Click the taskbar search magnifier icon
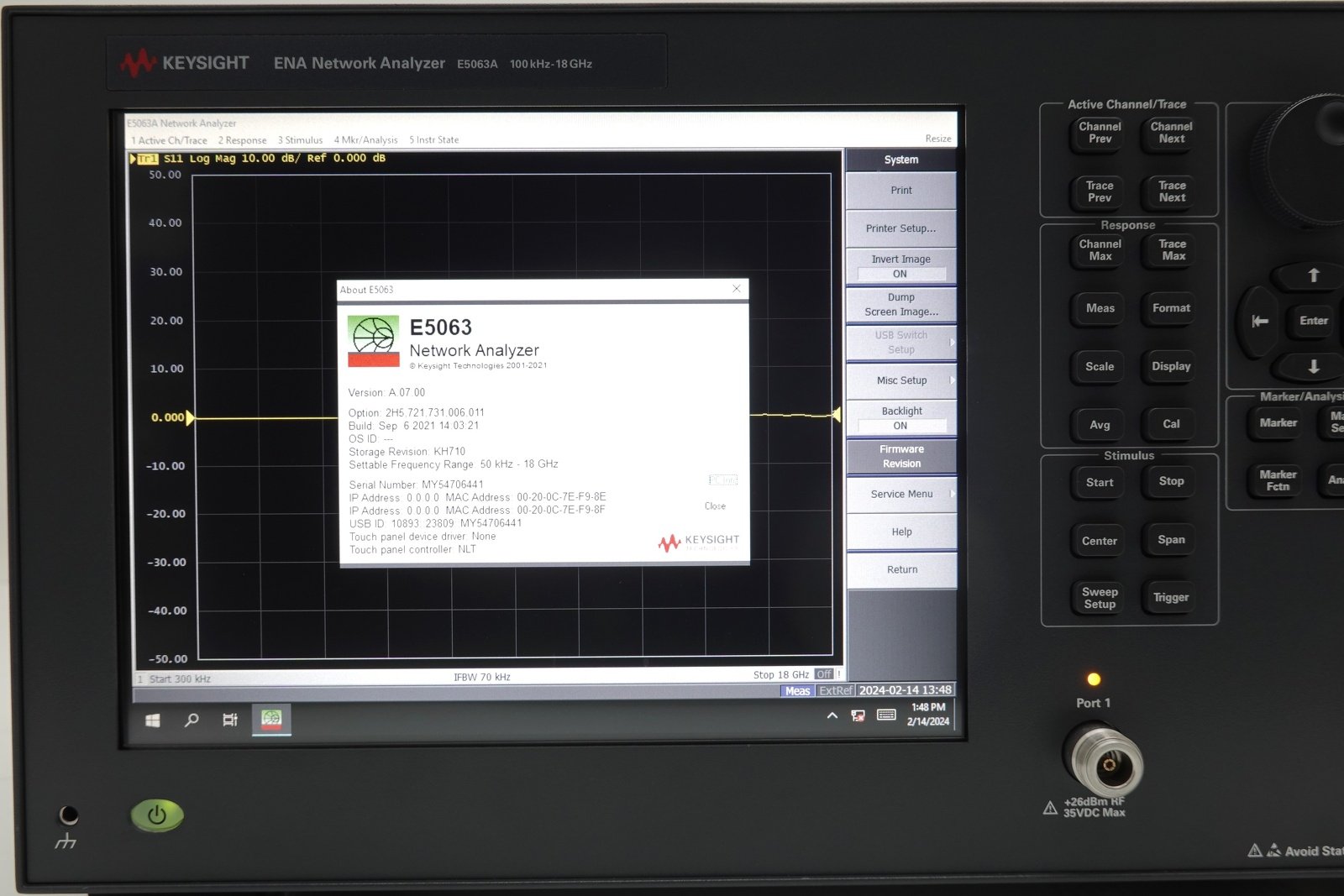The height and width of the screenshot is (896, 1344). coord(192,720)
